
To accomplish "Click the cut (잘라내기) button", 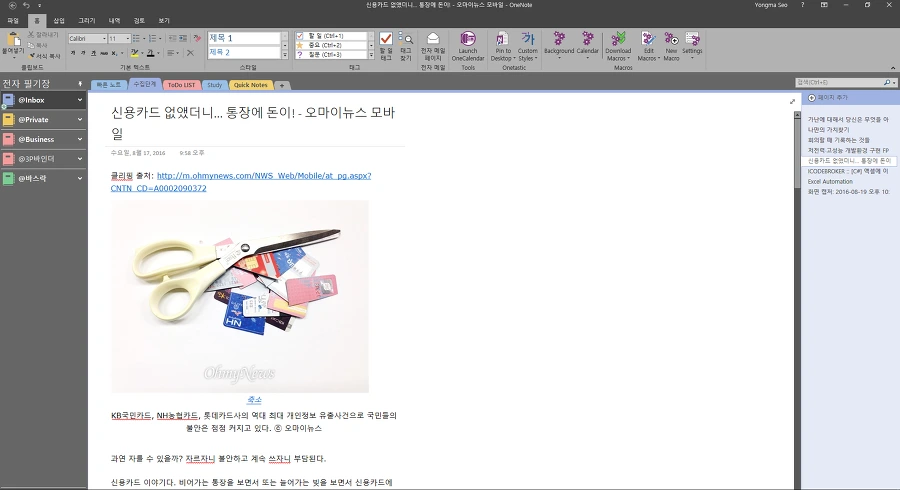I will click(43, 35).
